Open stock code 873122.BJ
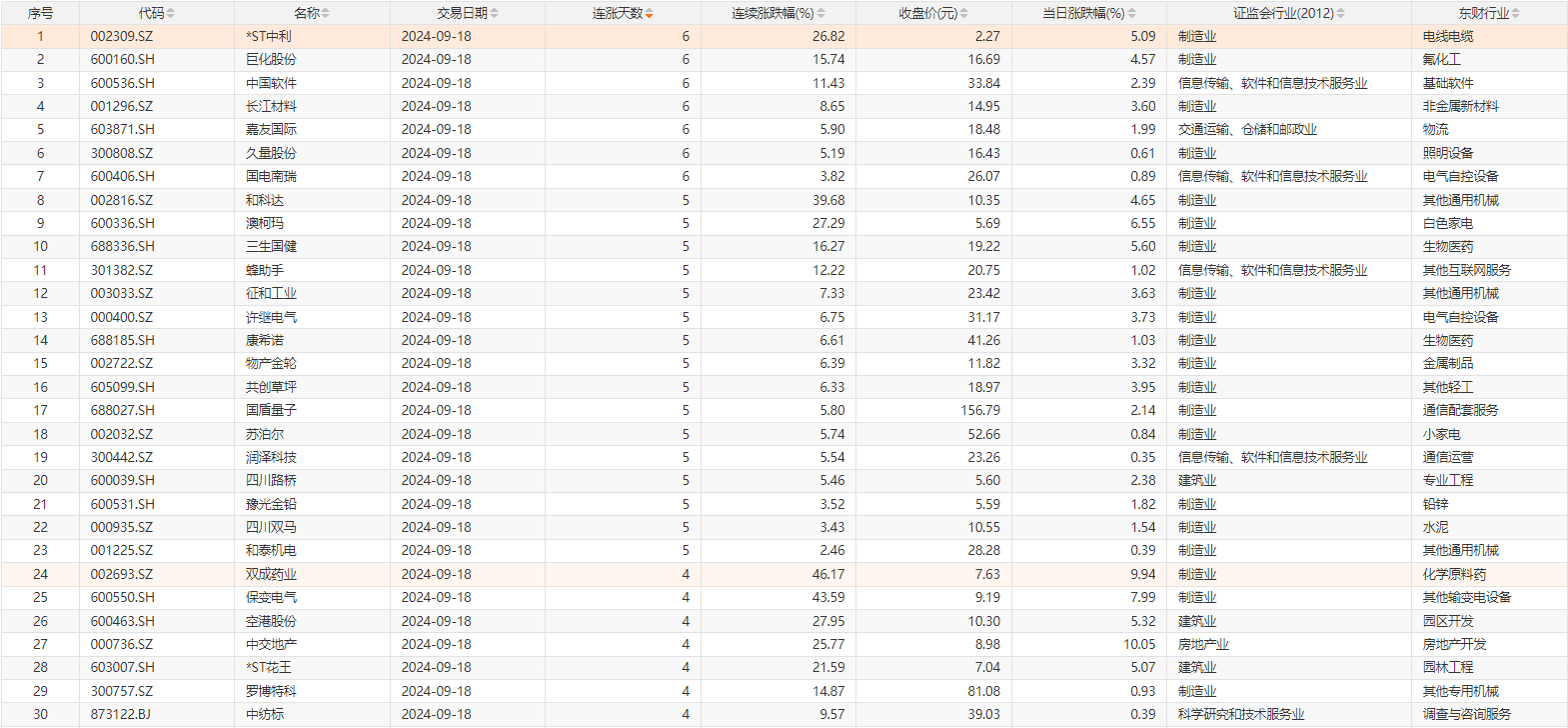Image resolution: width=1568 pixels, height=728 pixels. (122, 714)
